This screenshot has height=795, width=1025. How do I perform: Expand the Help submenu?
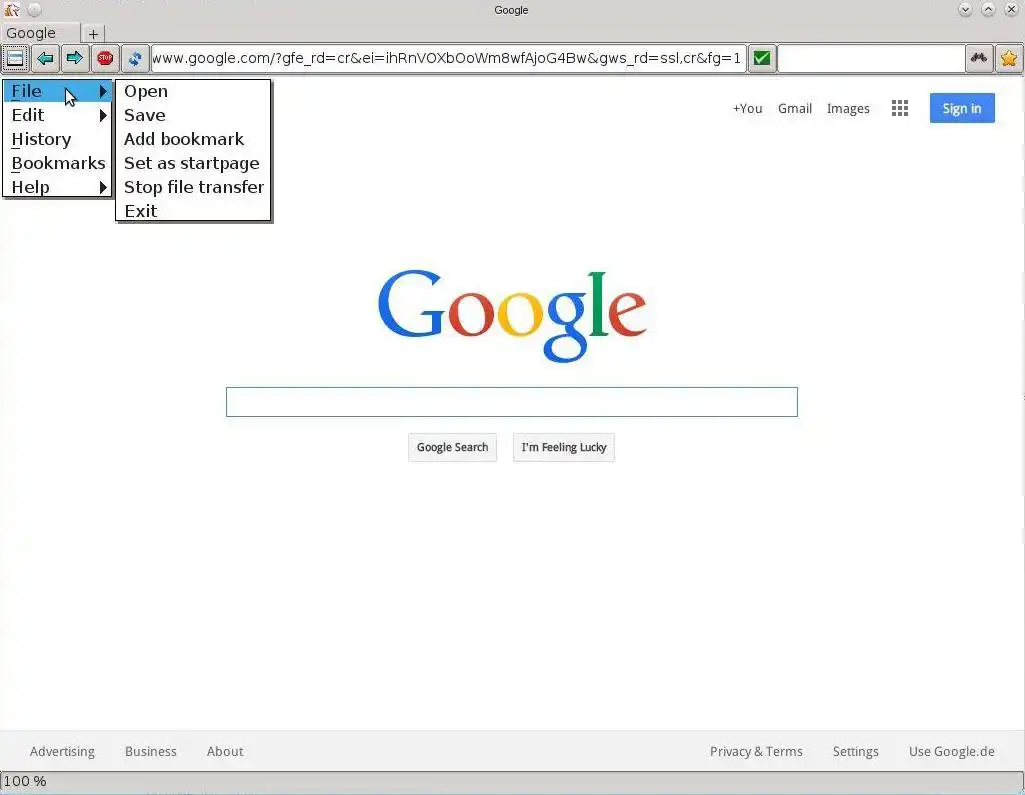pyautogui.click(x=58, y=187)
